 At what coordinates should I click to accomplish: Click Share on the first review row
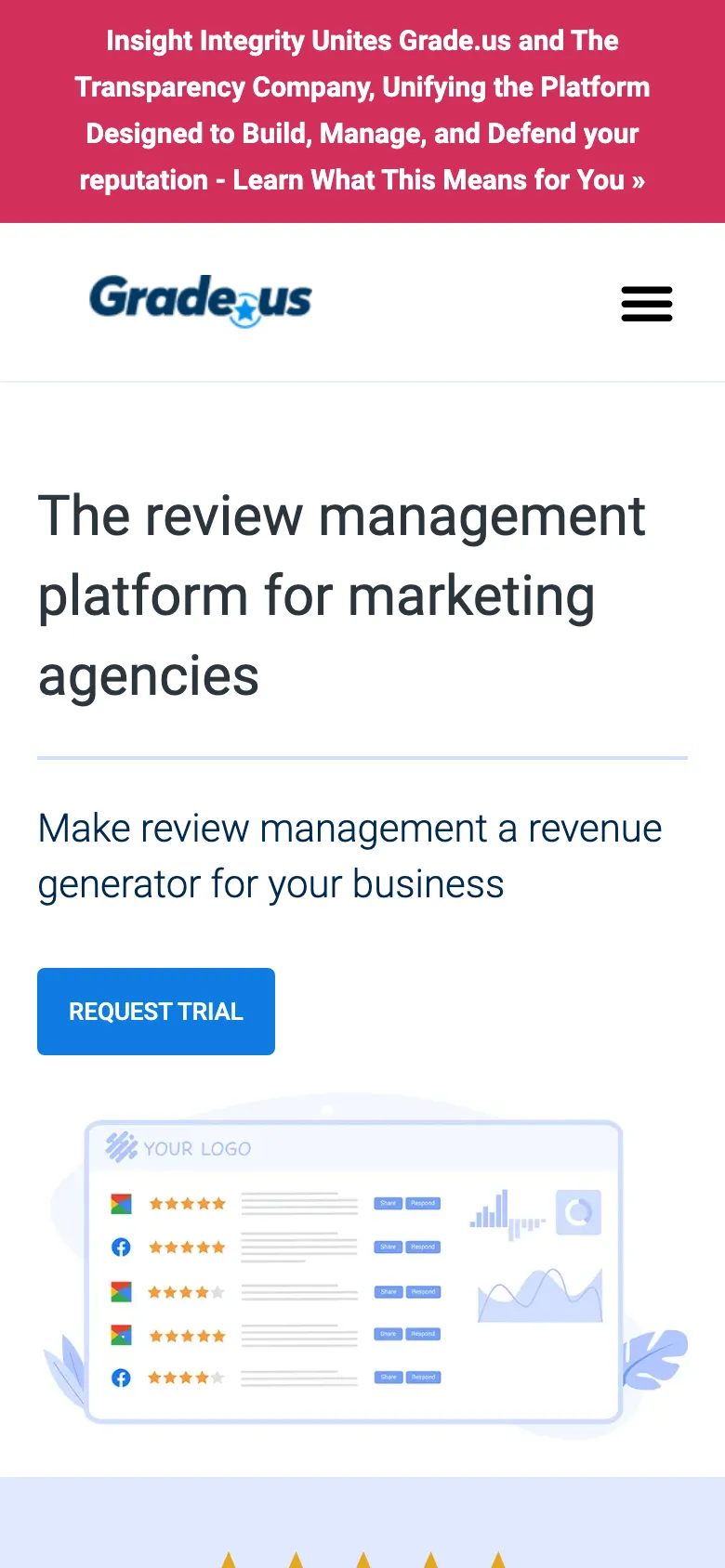[x=388, y=1203]
